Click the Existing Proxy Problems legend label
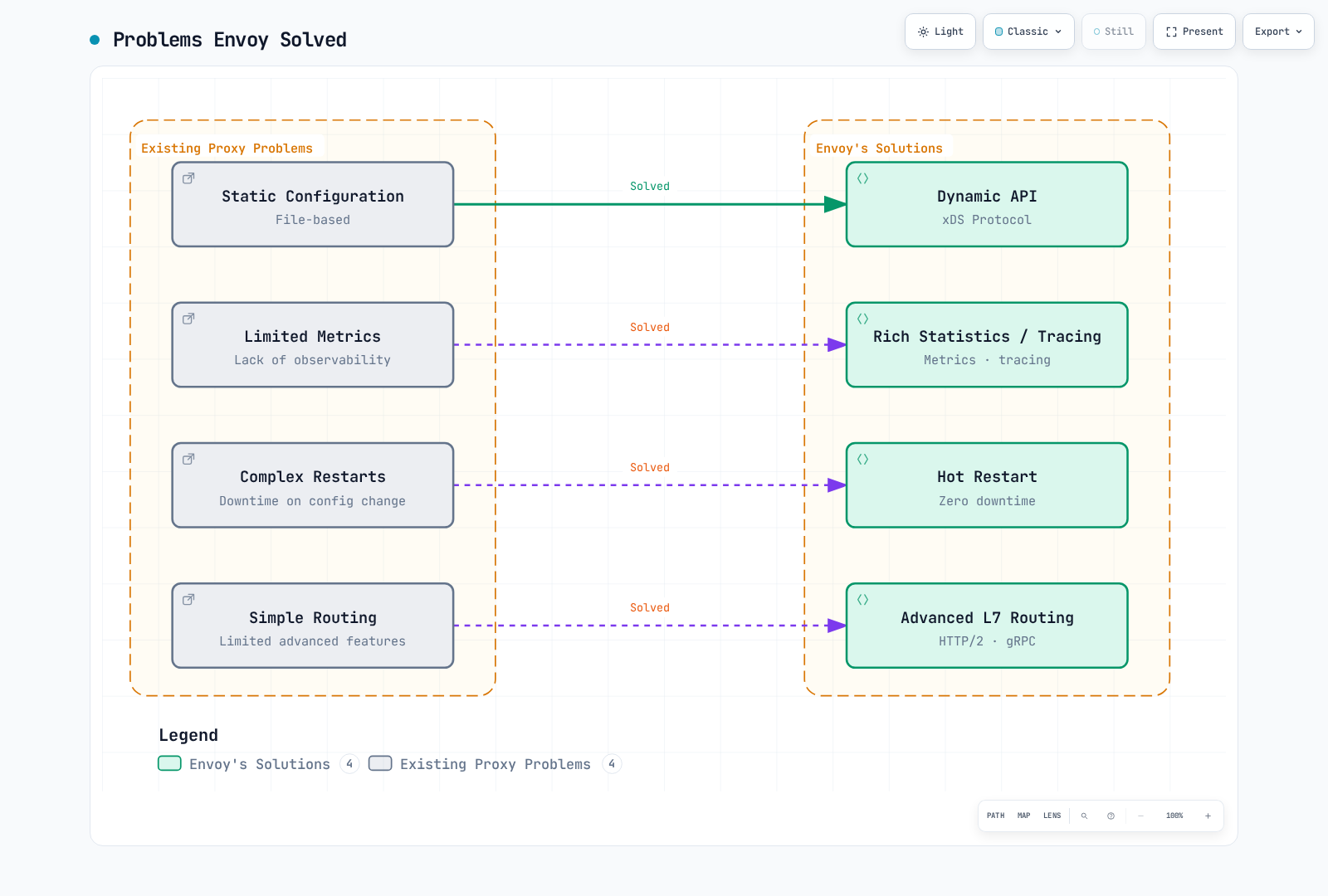Screen dimensions: 1328x896 click(x=496, y=764)
